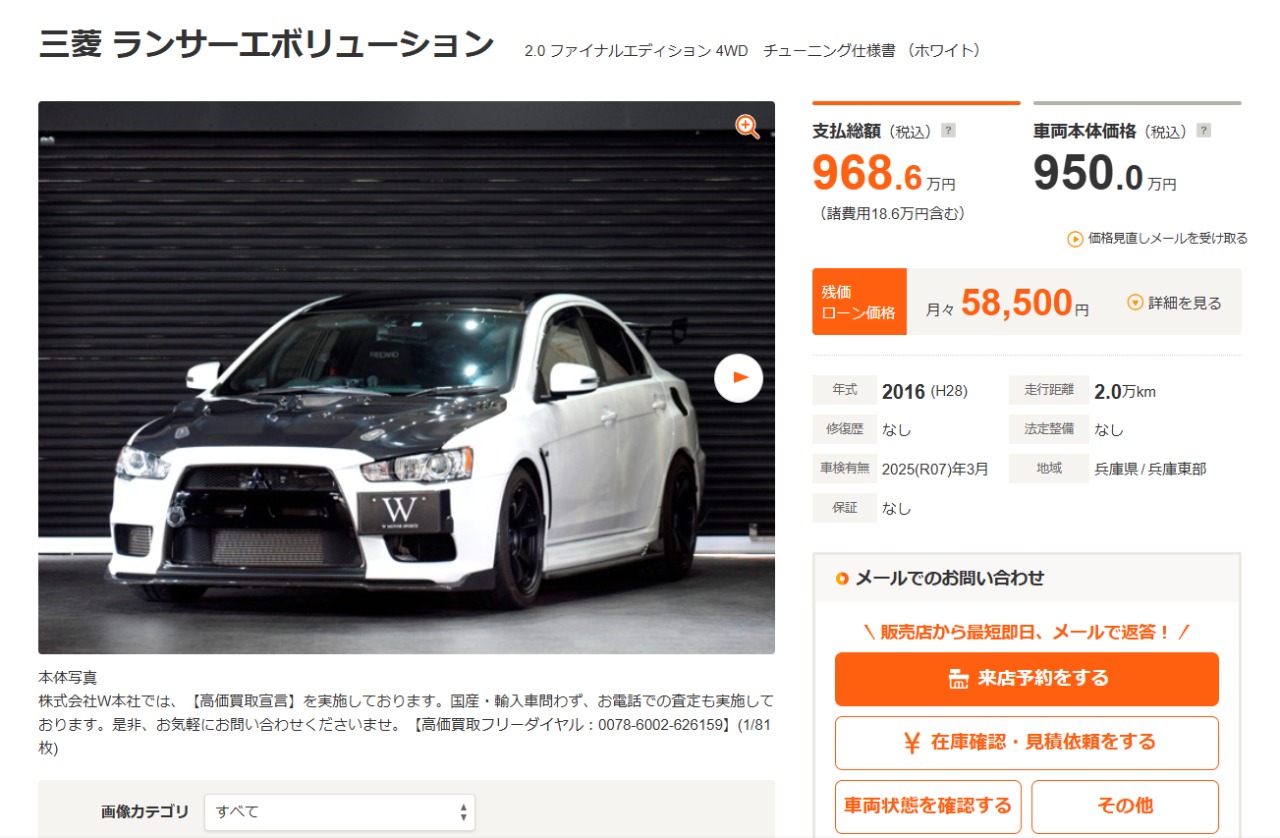Click the white Lancer Evolution main photo
This screenshot has height=838, width=1280.
(406, 378)
